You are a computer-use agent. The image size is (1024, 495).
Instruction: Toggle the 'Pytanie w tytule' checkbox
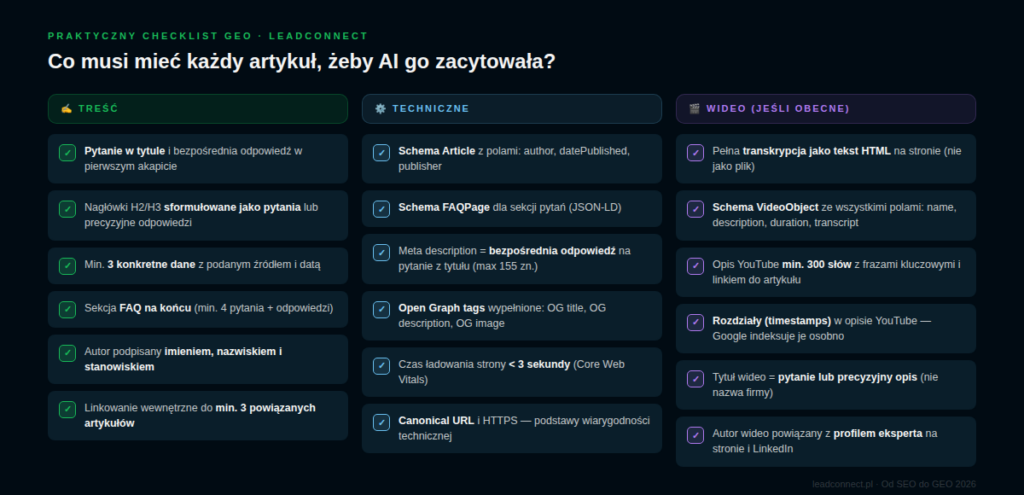click(67, 152)
